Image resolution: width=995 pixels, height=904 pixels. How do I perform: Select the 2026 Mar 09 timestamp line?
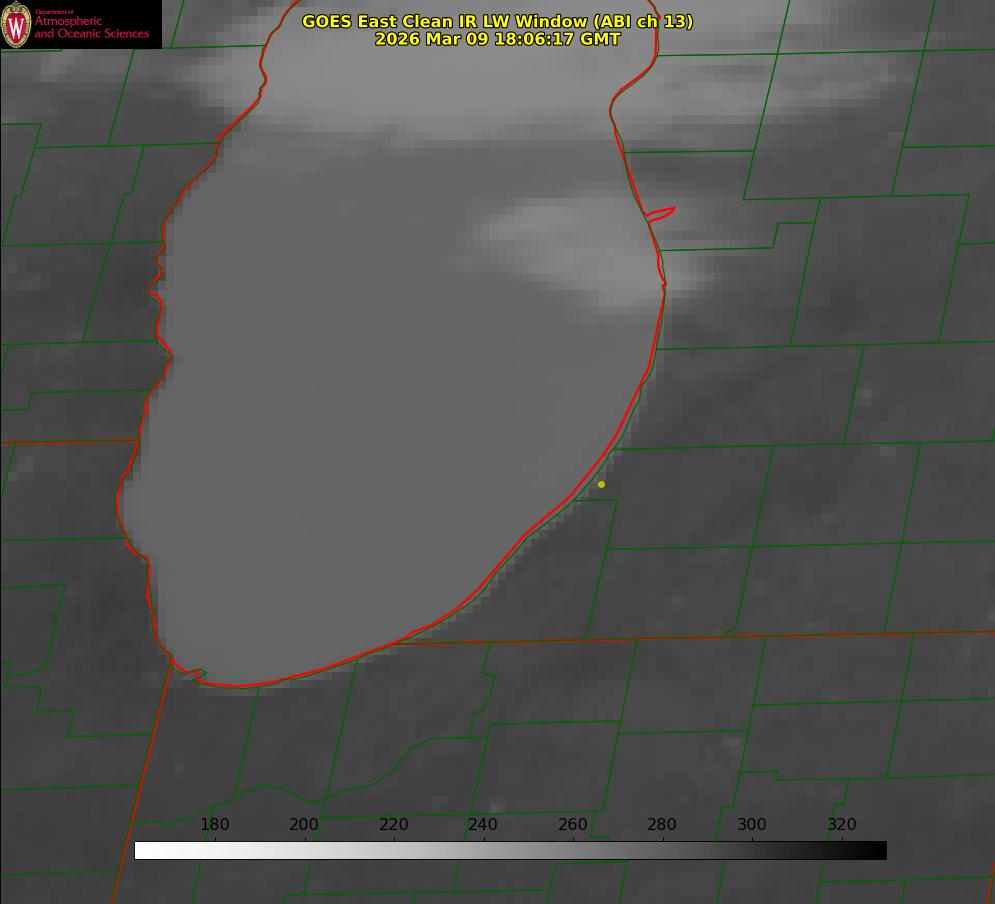pos(497,39)
